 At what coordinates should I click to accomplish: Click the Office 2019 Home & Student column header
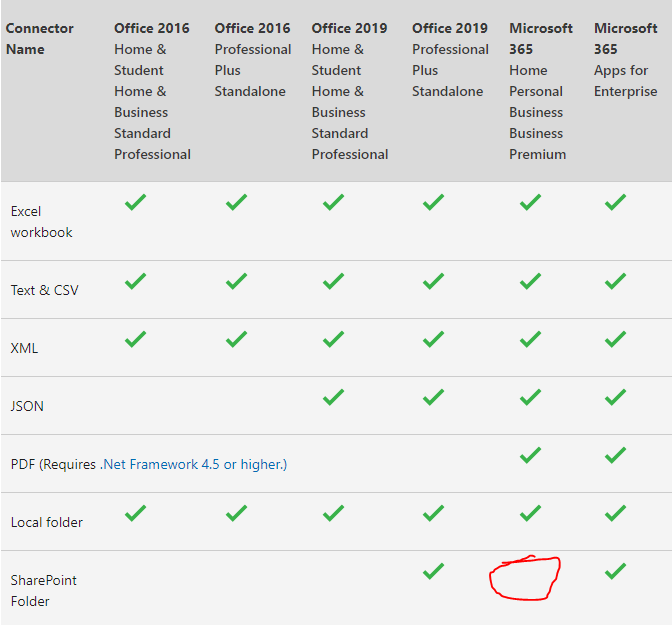[x=350, y=91]
